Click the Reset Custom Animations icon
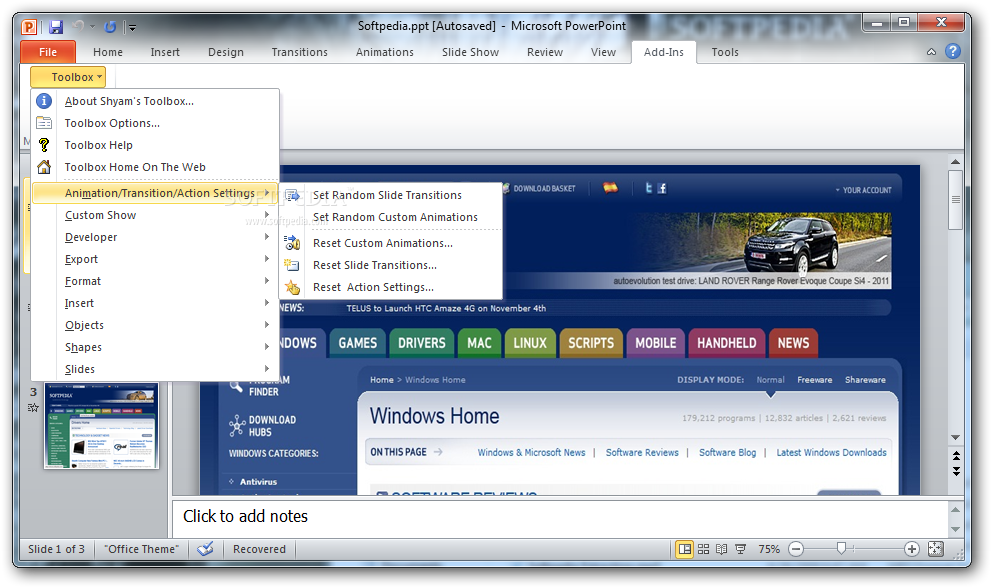 click(x=292, y=242)
